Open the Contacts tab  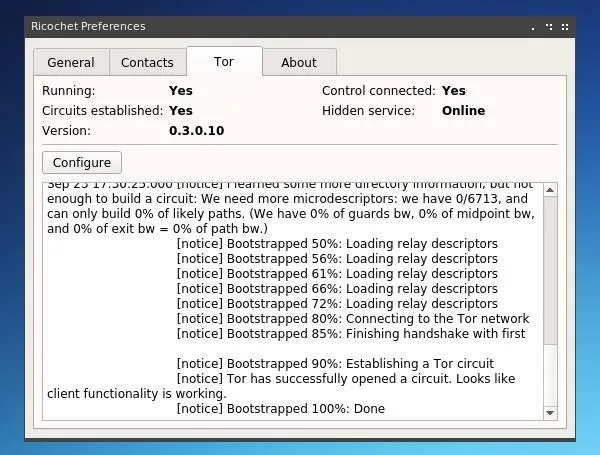pyautogui.click(x=147, y=62)
